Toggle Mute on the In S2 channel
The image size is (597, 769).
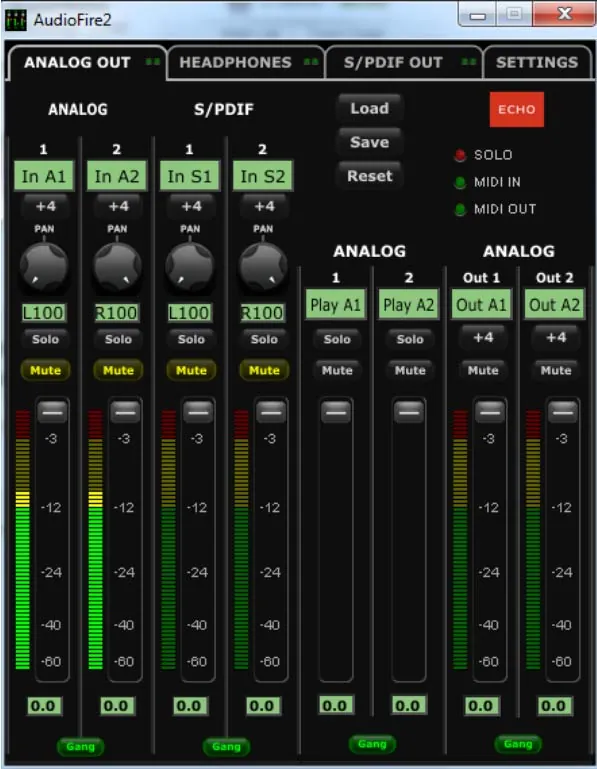264,370
